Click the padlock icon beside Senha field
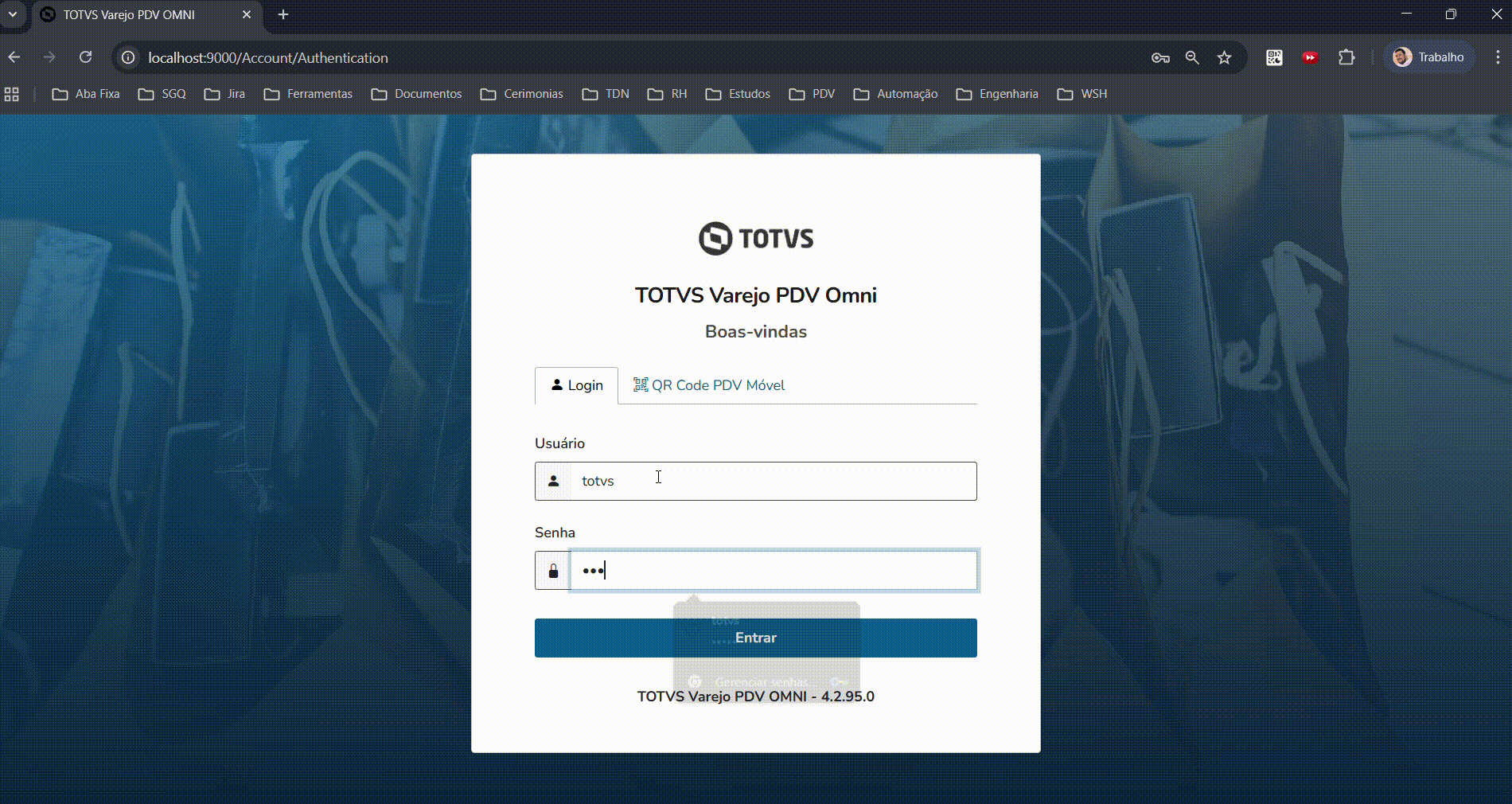Viewport: 1512px width, 804px height. pyautogui.click(x=553, y=571)
